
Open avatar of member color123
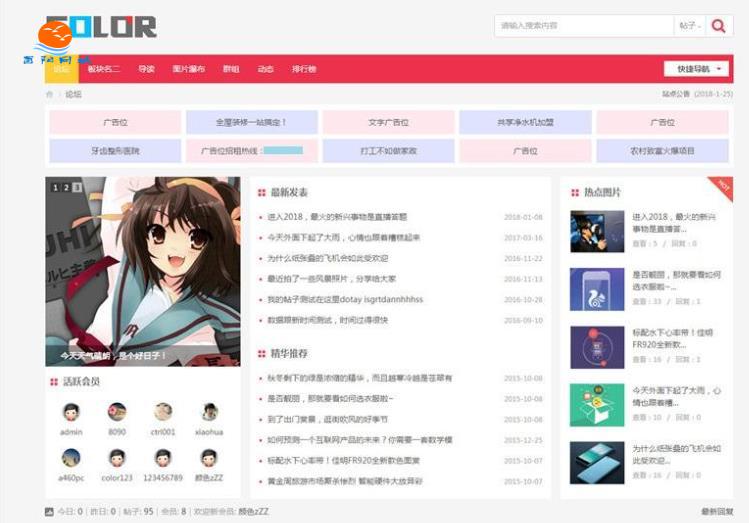[117, 458]
